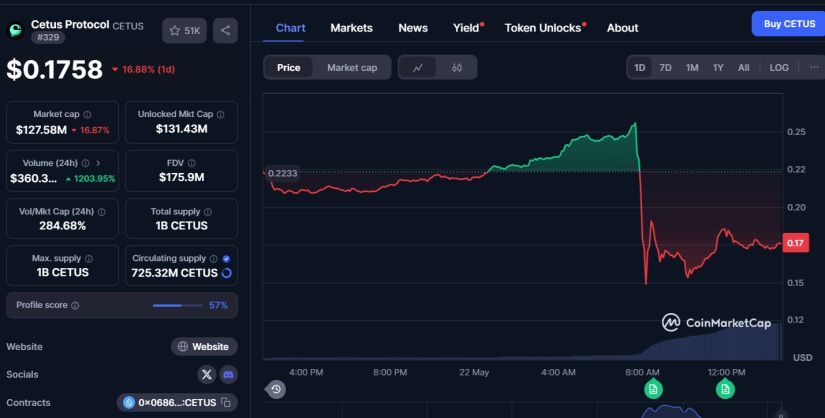Select the Price chart toggle

(289, 67)
